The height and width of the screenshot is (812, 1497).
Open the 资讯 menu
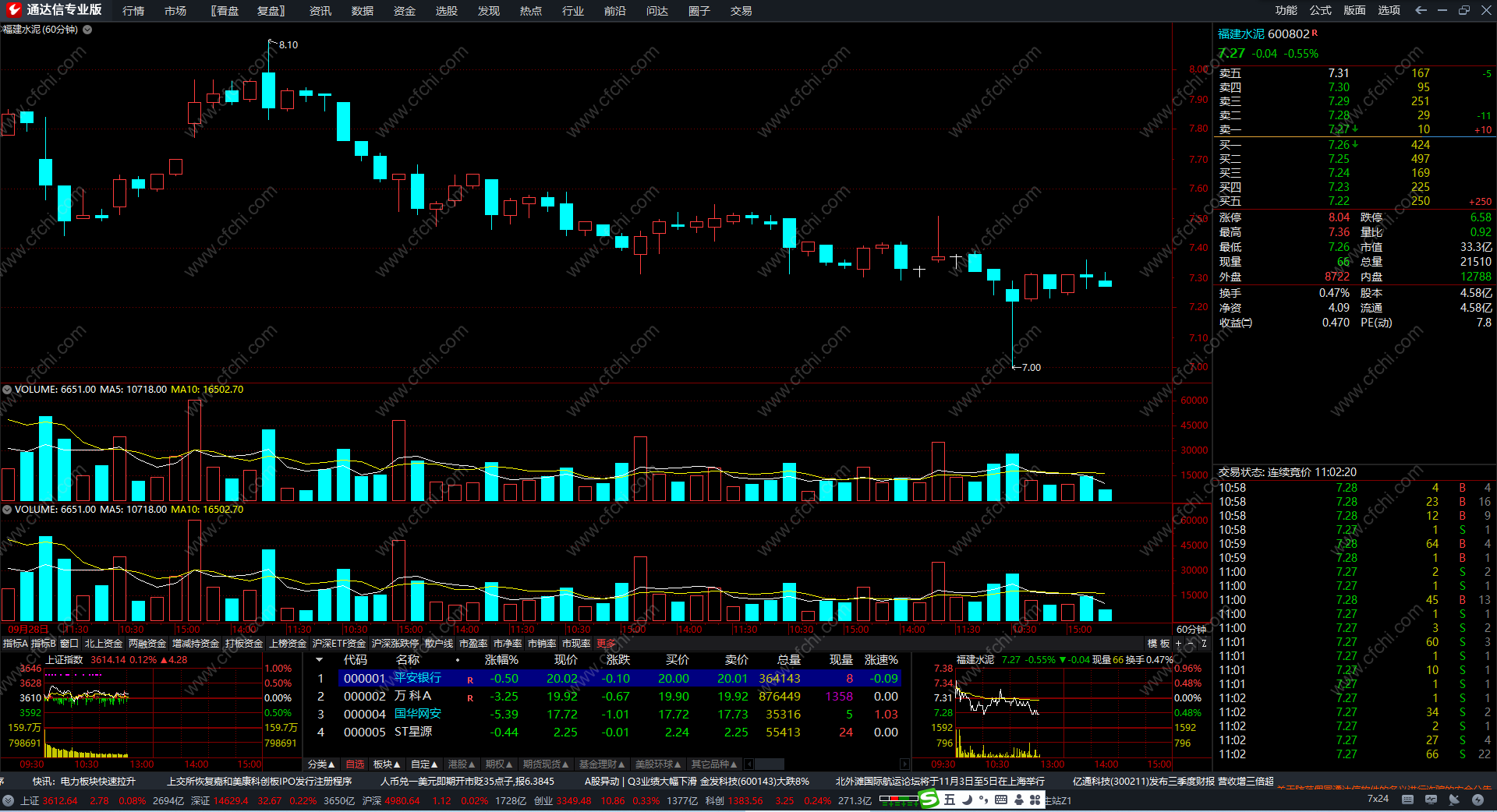320,11
